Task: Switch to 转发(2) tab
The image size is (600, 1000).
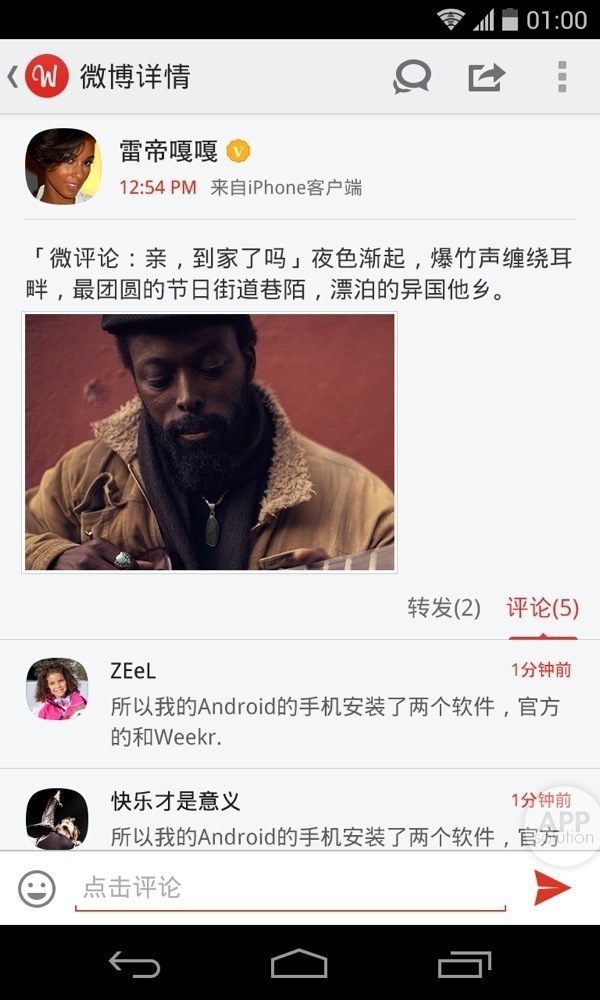Action: click(x=444, y=608)
